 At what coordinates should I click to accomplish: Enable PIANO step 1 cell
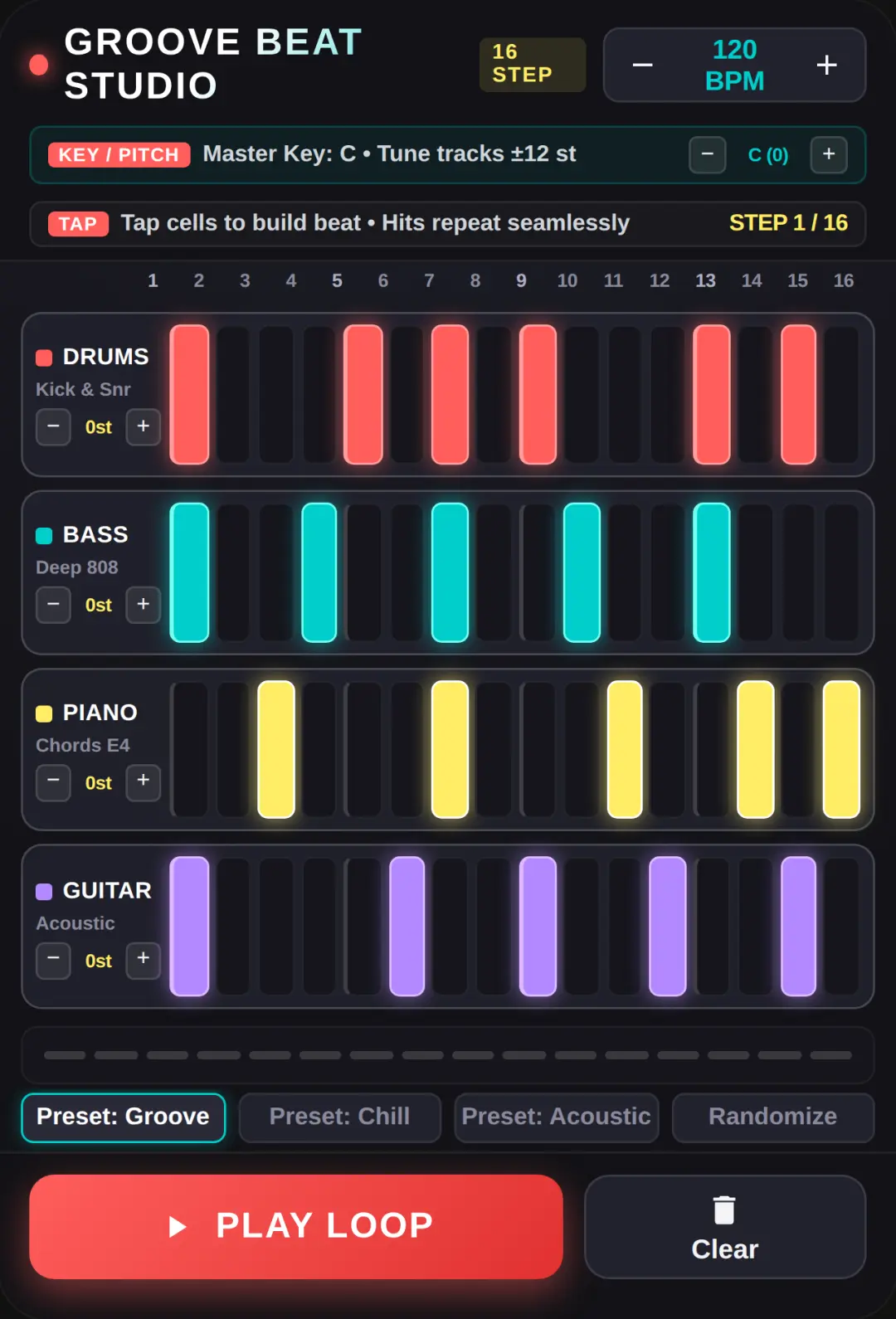pos(190,750)
